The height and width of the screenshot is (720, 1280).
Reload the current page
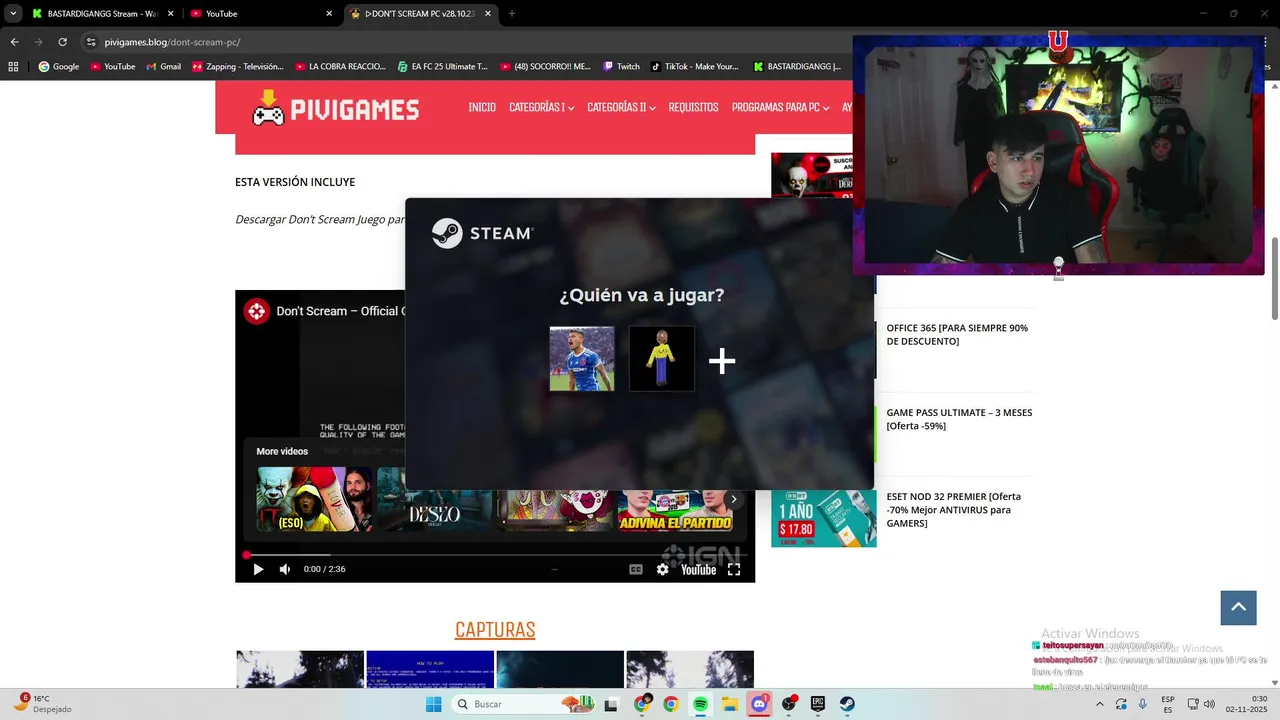coord(62,42)
